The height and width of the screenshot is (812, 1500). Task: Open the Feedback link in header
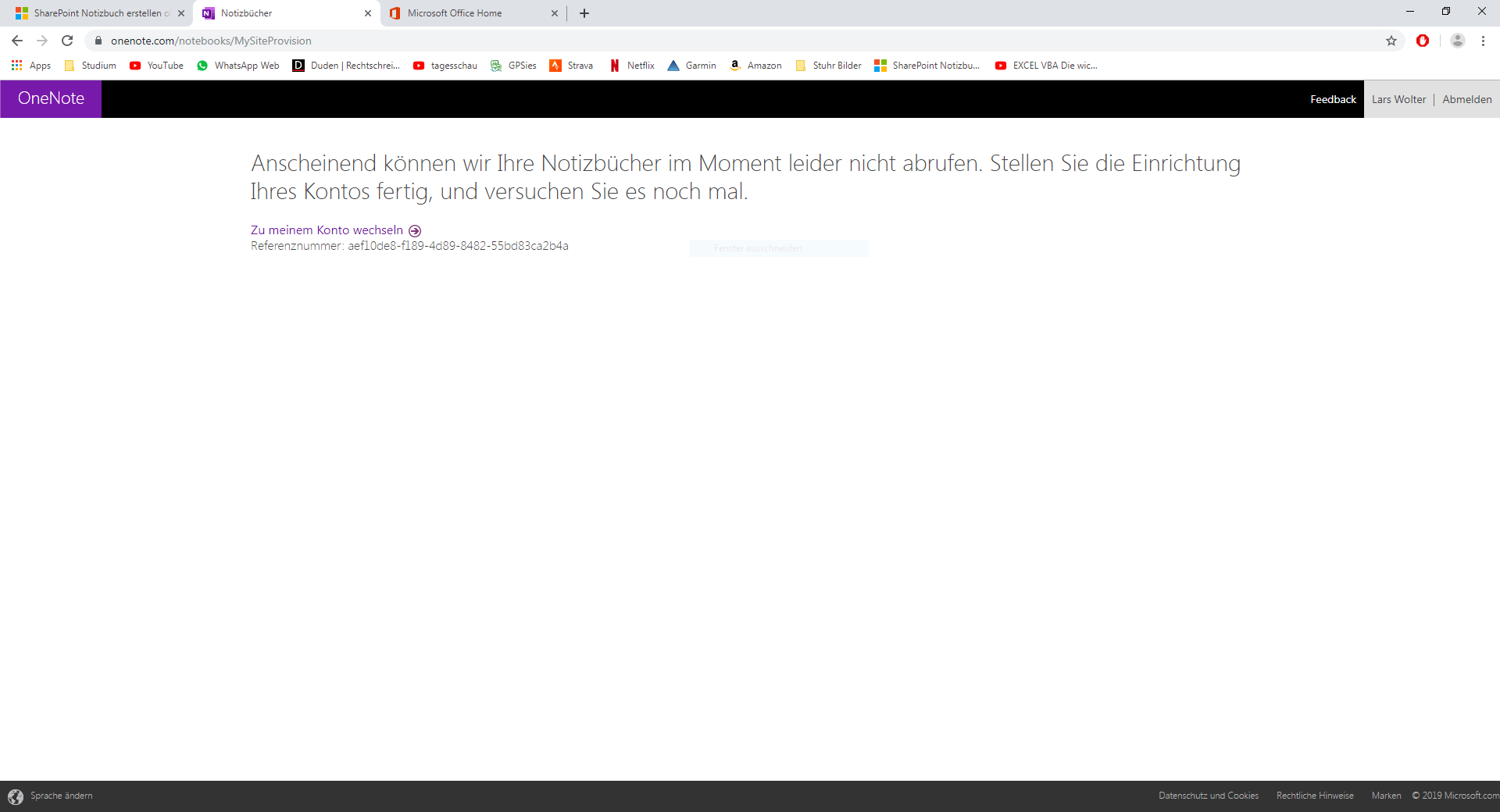click(x=1333, y=99)
